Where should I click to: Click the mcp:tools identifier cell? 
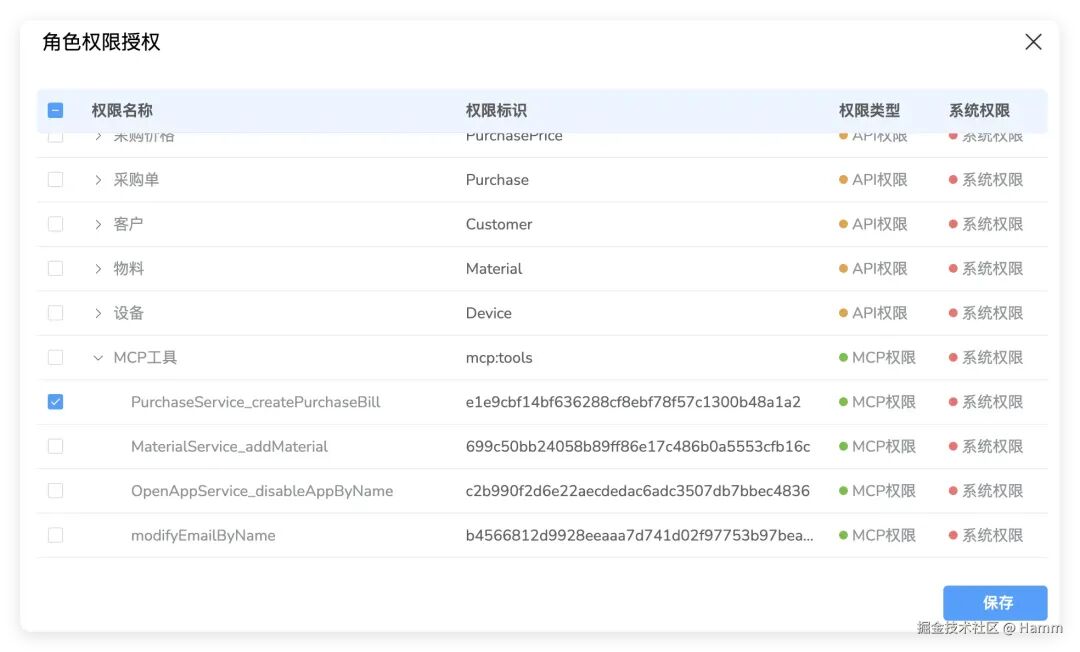coord(499,358)
